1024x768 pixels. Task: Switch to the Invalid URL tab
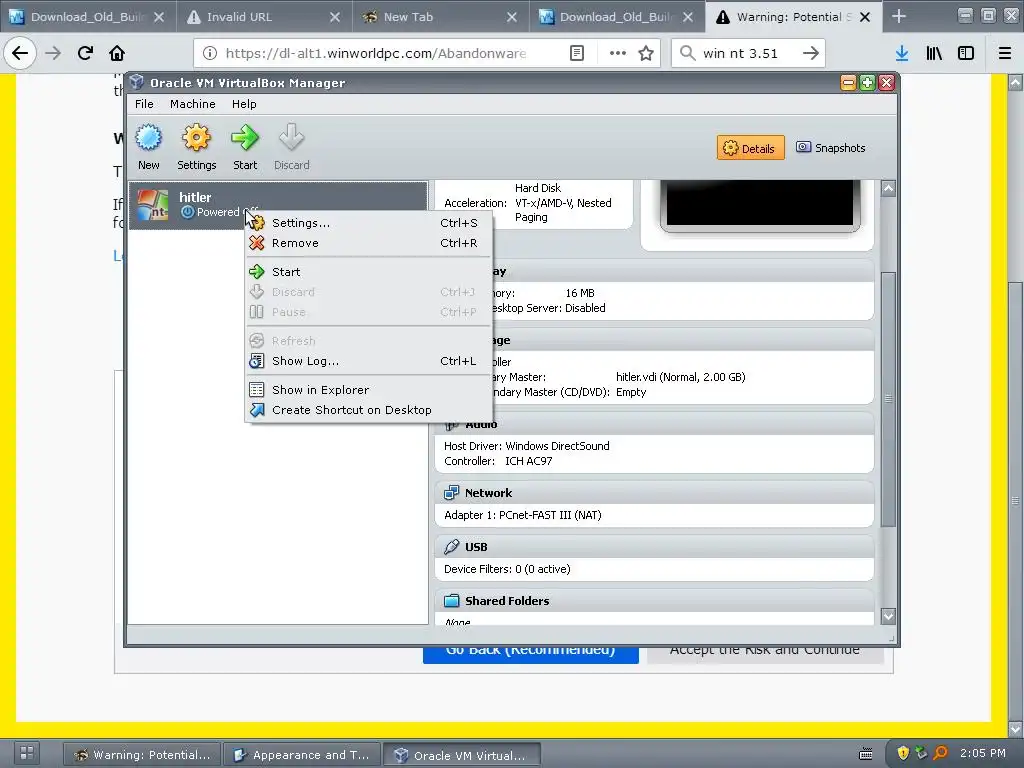point(264,17)
